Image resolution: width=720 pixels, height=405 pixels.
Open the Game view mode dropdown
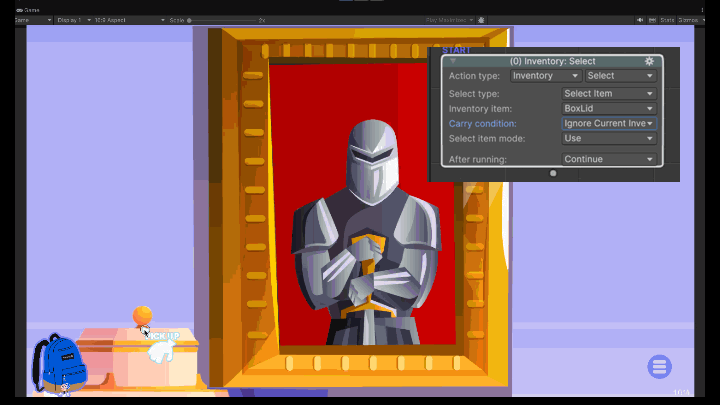(33, 20)
